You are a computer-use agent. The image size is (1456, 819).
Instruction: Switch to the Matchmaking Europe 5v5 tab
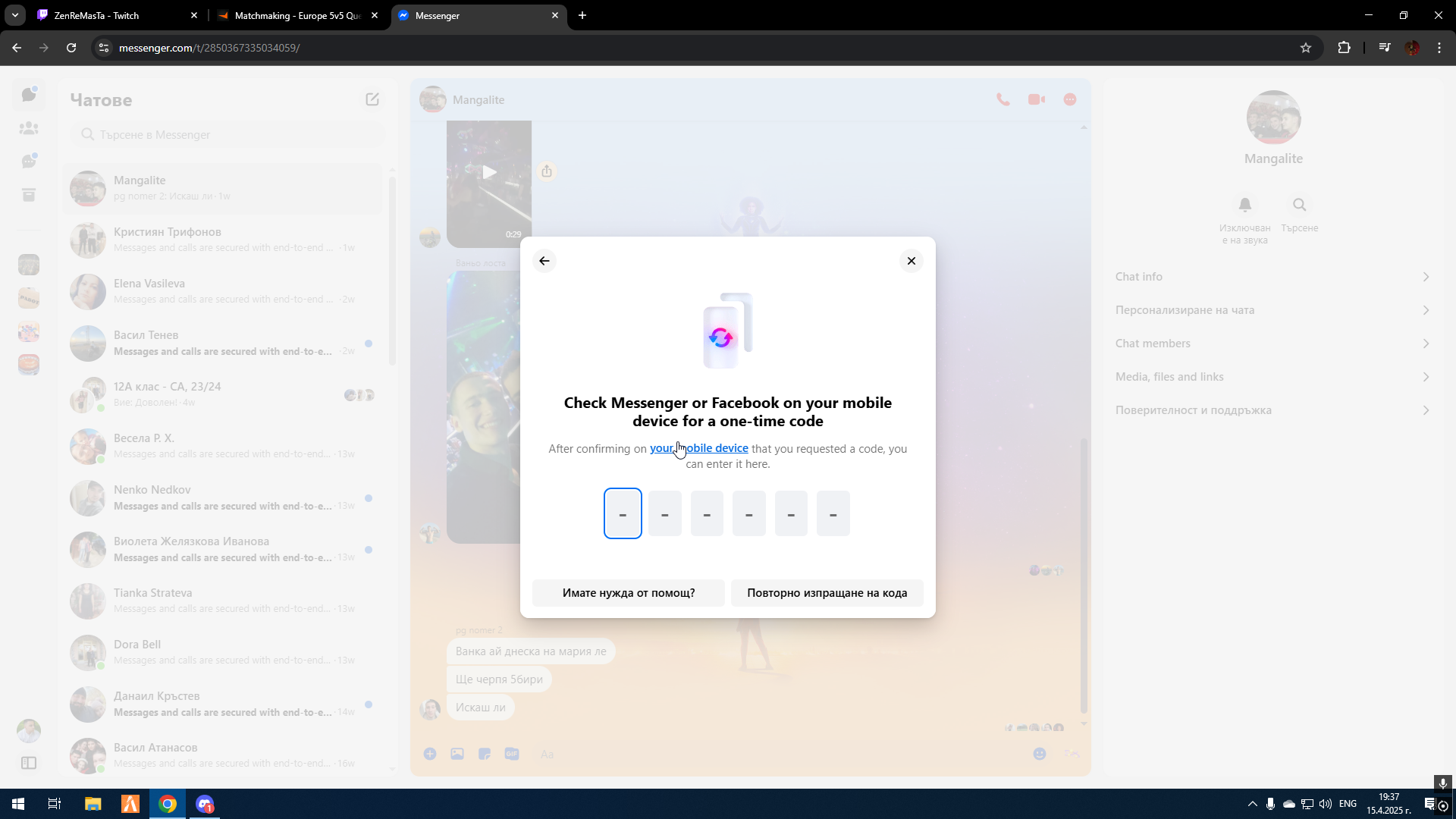point(297,15)
